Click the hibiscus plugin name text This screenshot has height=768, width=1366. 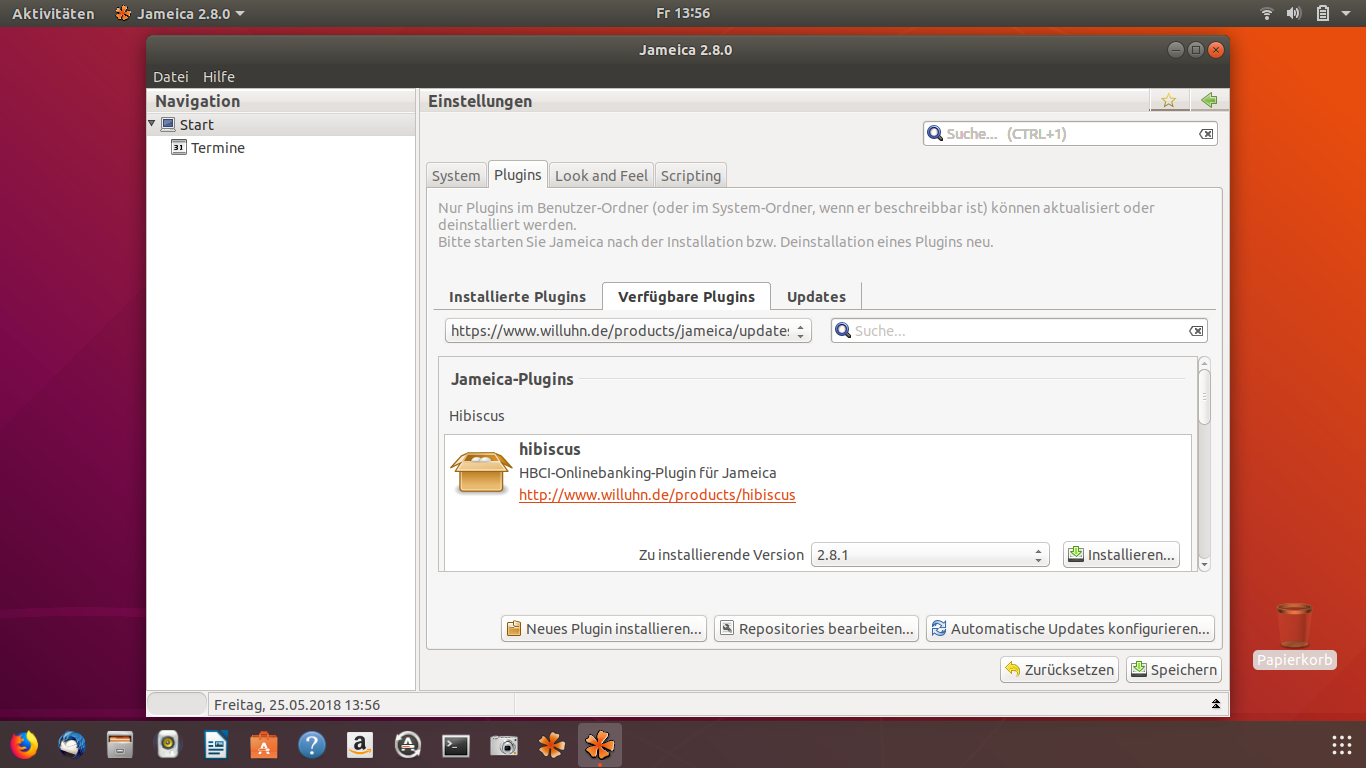pyautogui.click(x=550, y=449)
